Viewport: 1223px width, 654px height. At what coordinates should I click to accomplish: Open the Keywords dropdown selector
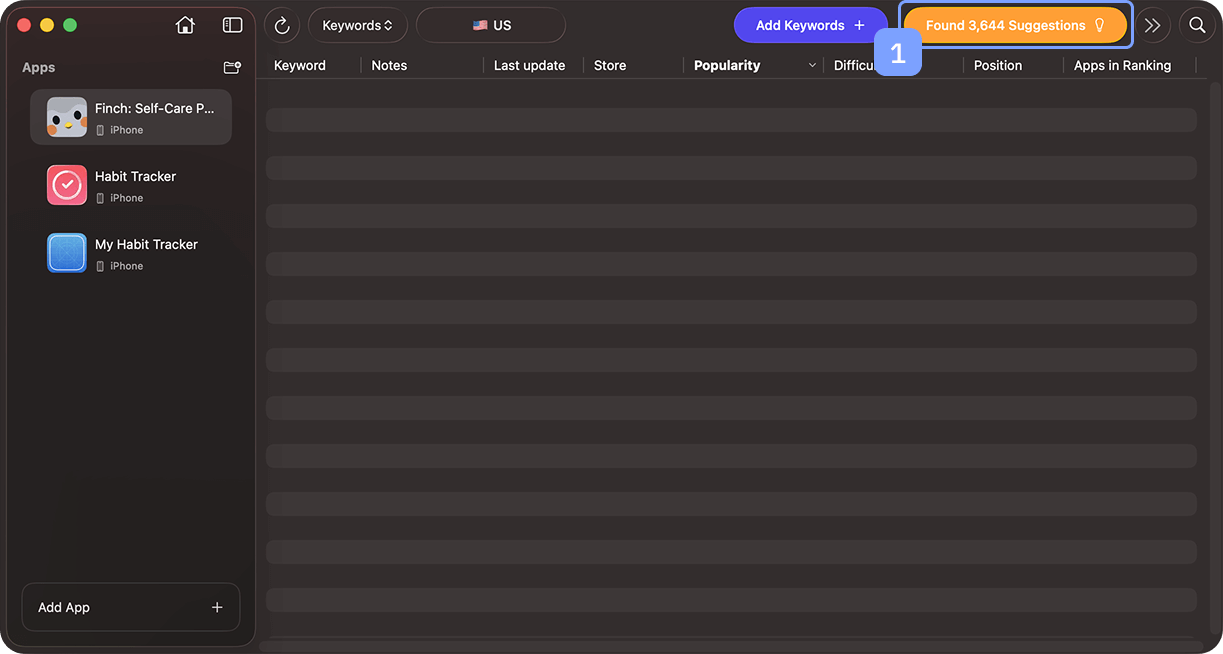(357, 25)
